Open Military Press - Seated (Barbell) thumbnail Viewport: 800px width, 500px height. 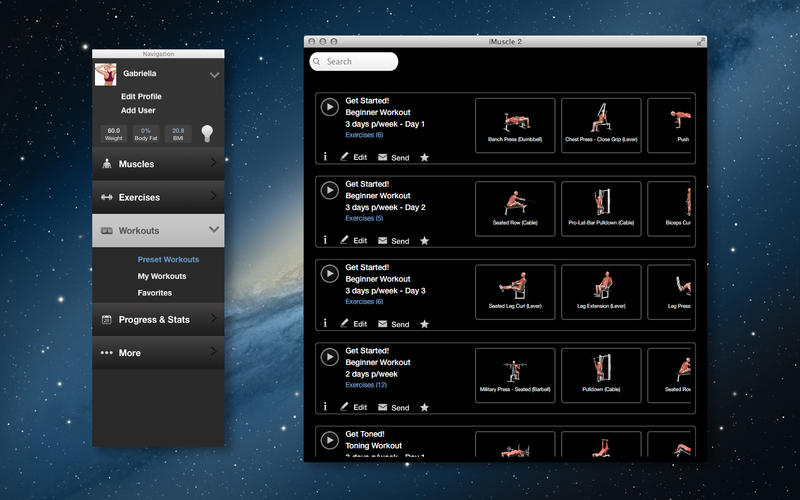515,376
